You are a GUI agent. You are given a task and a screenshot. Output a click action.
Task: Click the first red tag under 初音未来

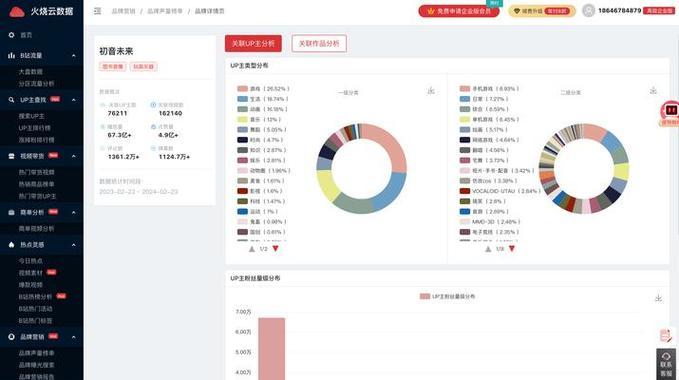113,67
